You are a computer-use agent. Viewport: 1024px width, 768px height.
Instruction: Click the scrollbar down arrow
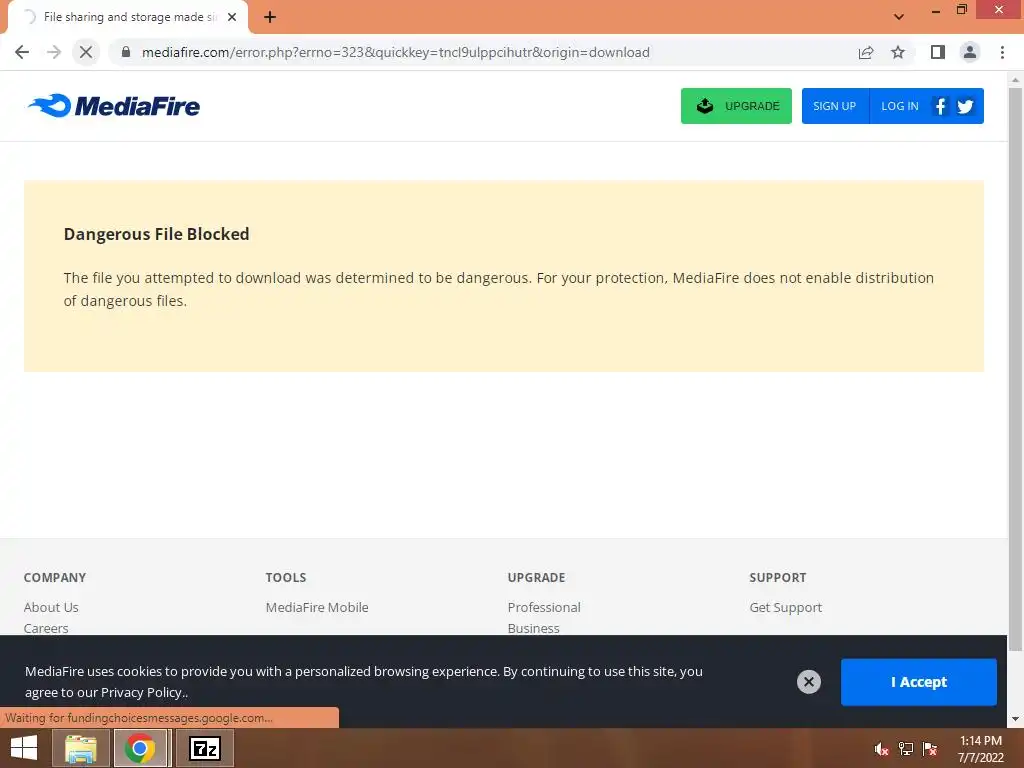click(x=1015, y=719)
